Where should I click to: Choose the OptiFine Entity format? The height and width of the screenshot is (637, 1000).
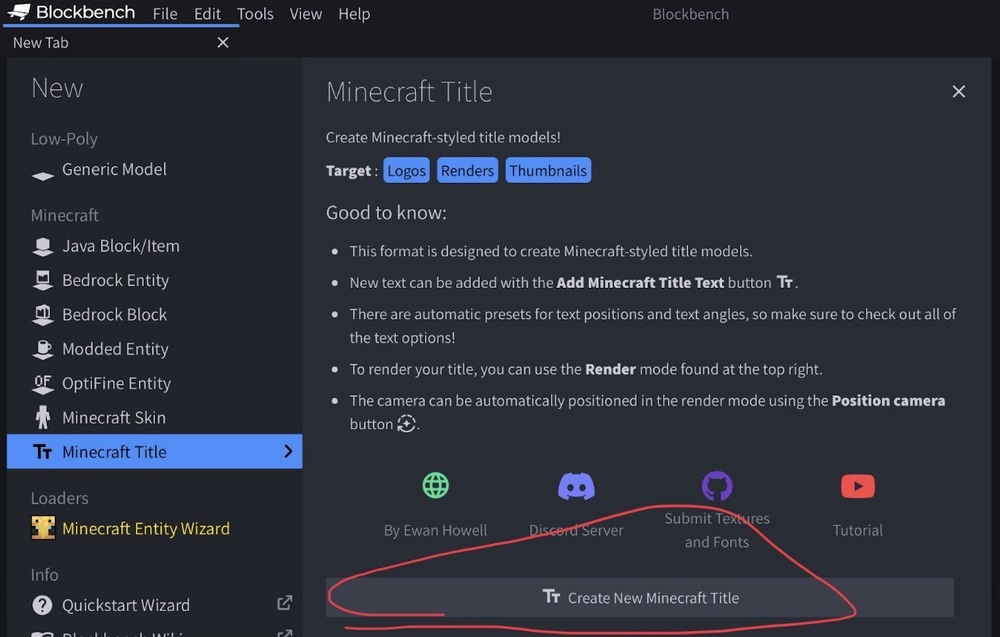click(154, 384)
